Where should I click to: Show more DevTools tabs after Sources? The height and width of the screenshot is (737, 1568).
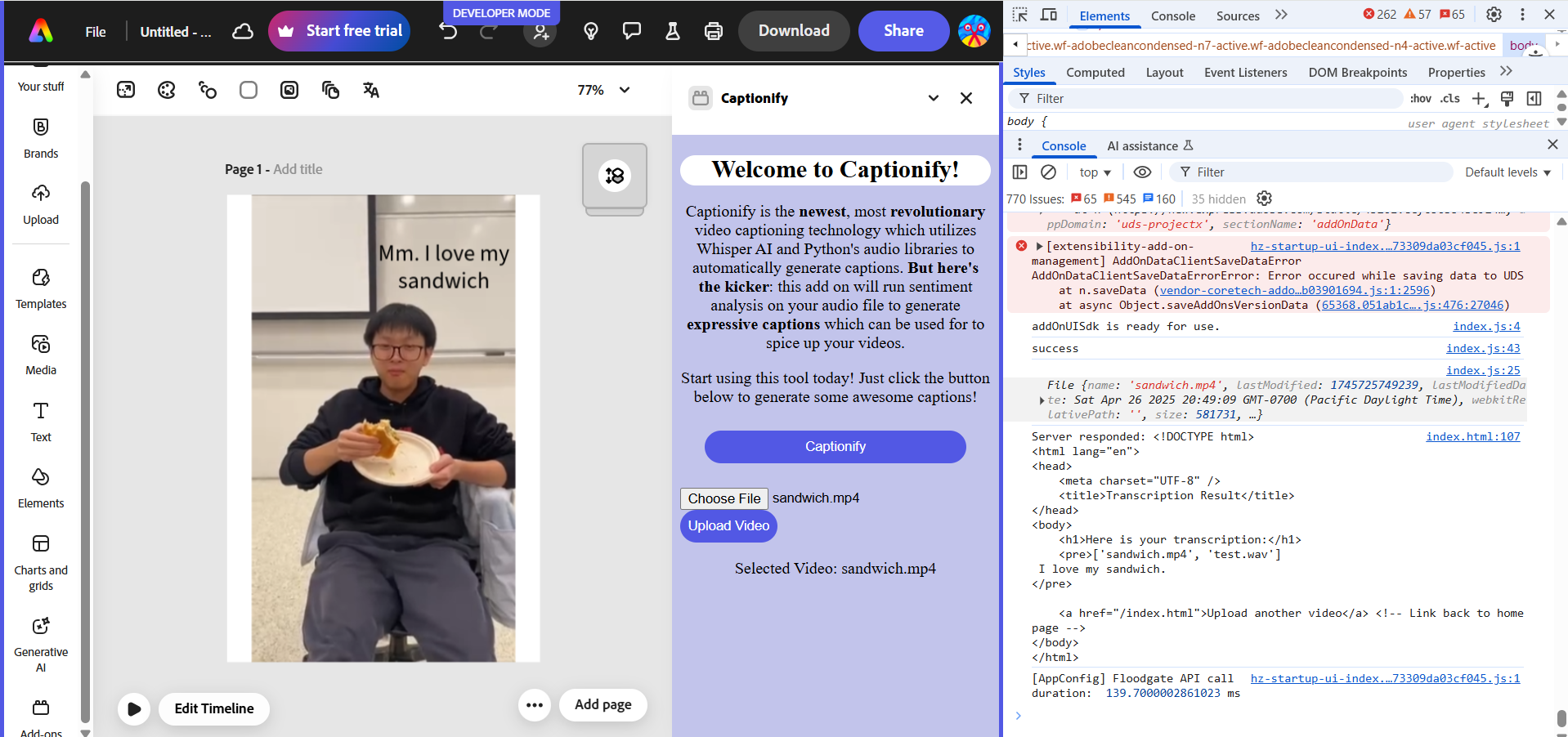(x=1281, y=15)
